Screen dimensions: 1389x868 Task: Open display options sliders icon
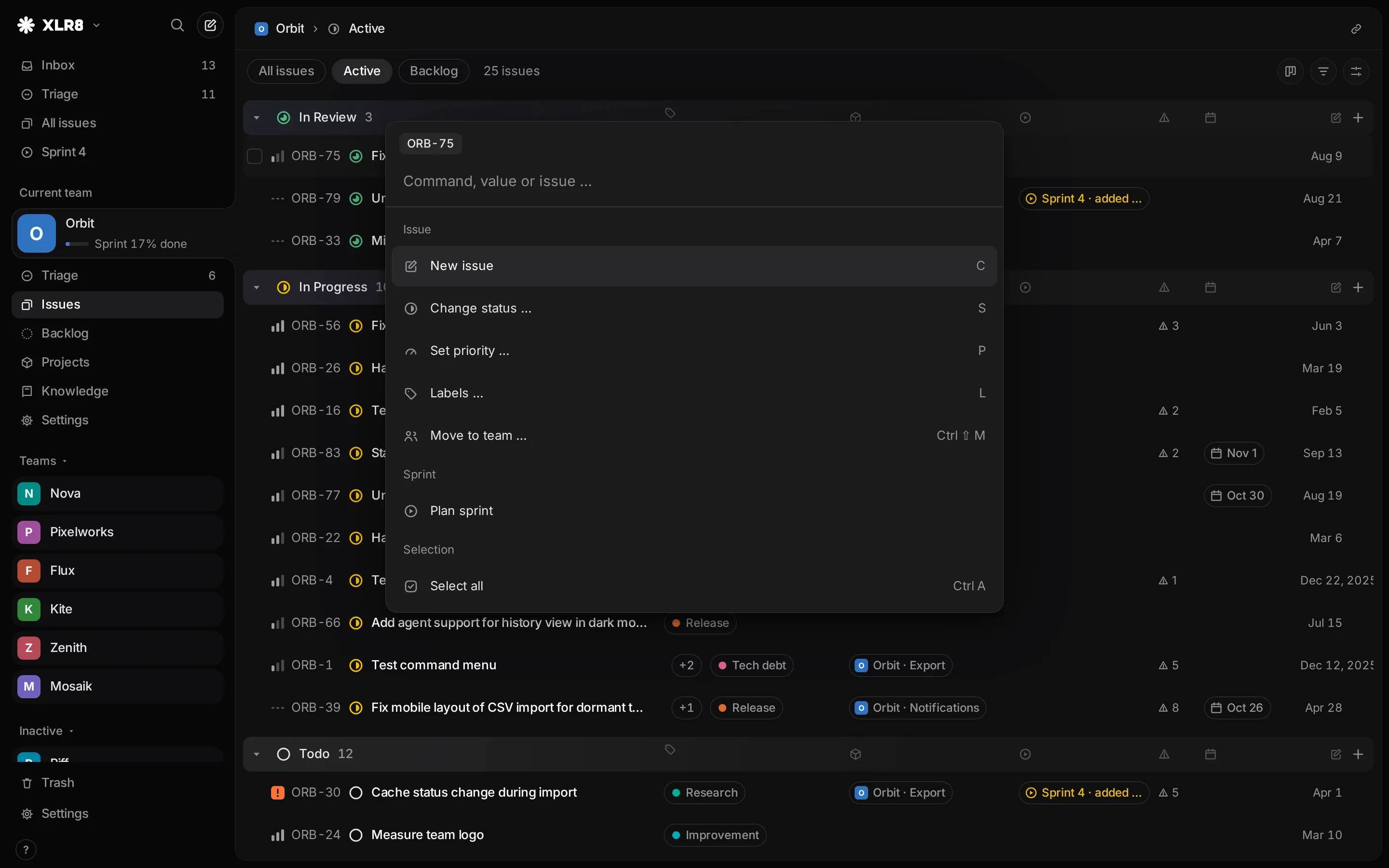1356,71
